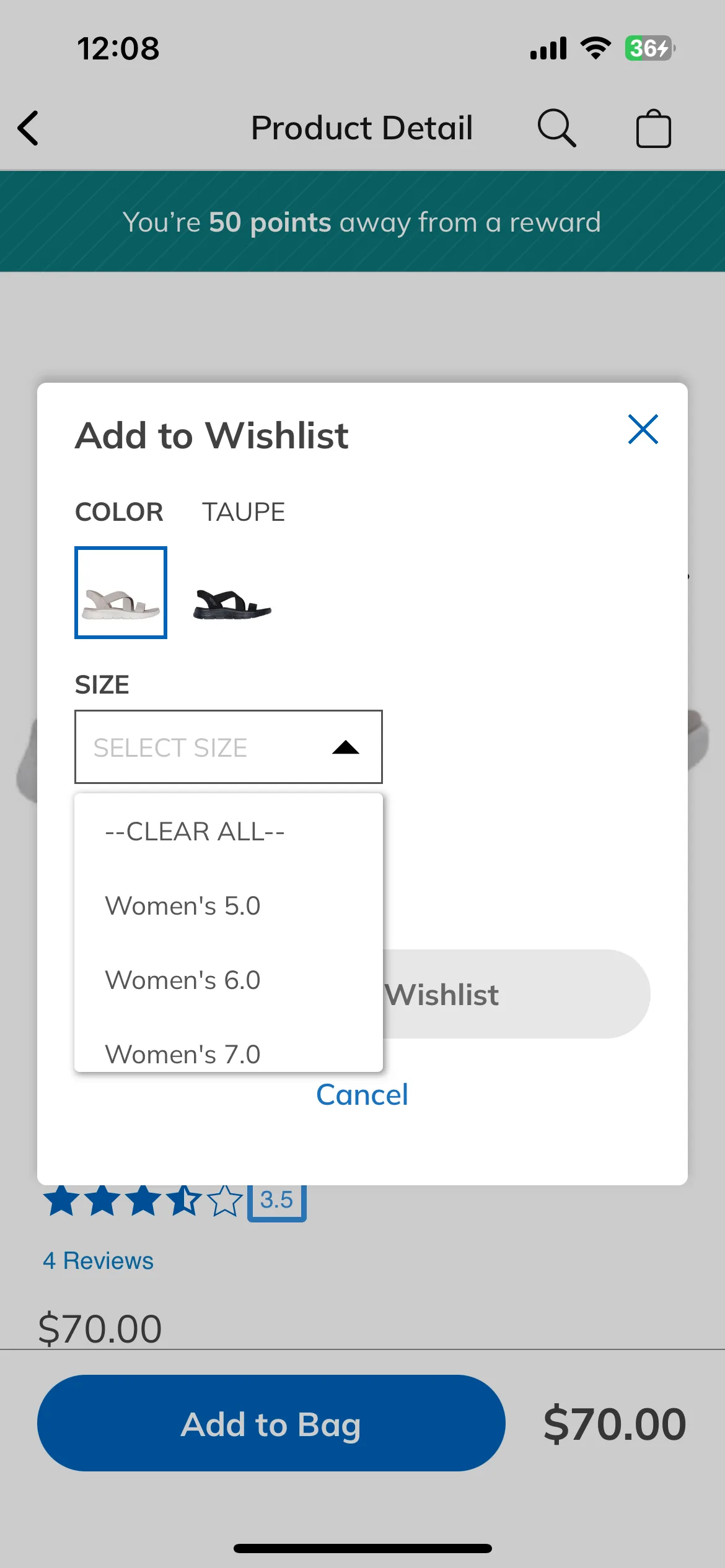Open search with magnifier icon
The height and width of the screenshot is (1568, 725).
(x=556, y=128)
